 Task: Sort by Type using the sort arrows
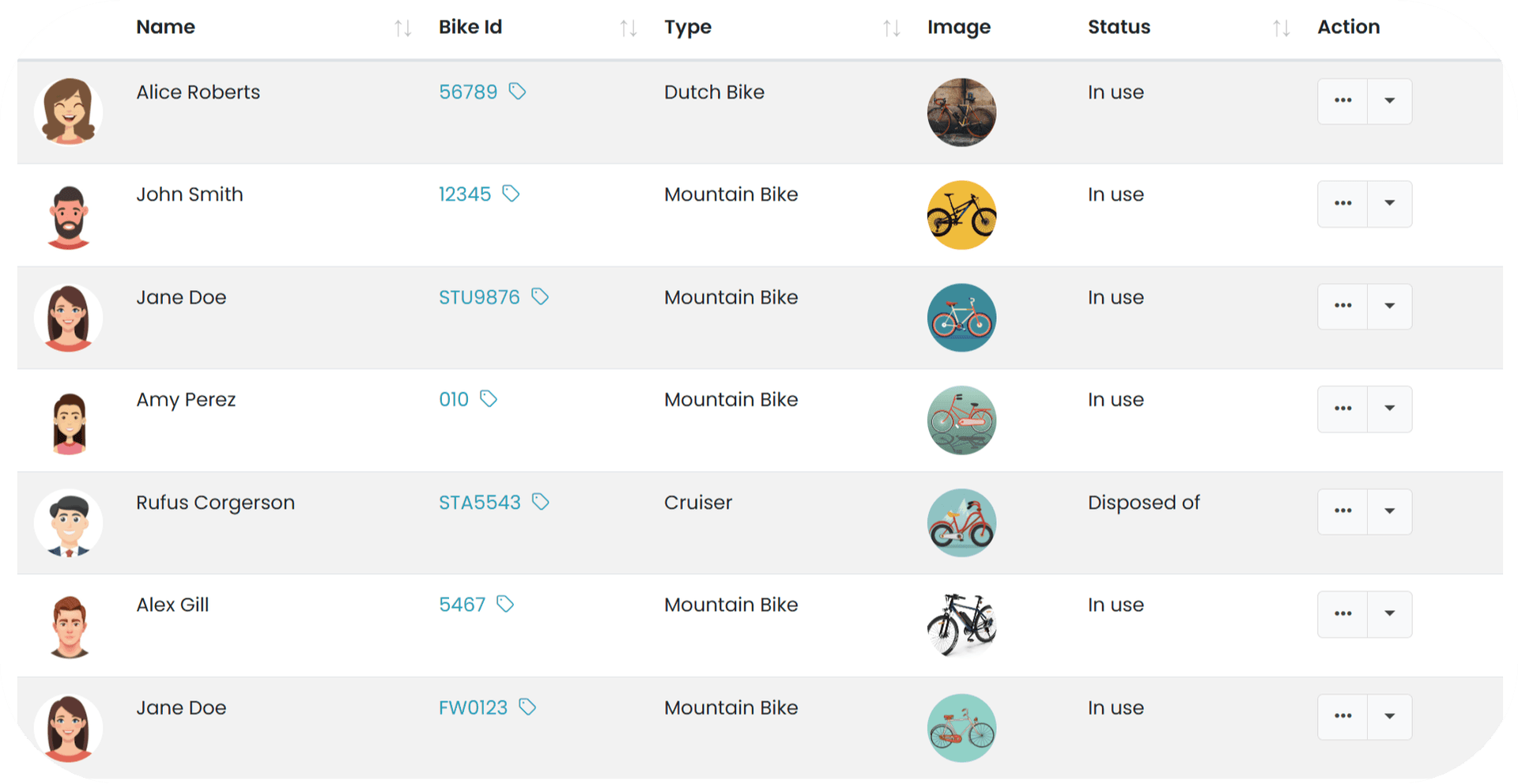[x=892, y=28]
